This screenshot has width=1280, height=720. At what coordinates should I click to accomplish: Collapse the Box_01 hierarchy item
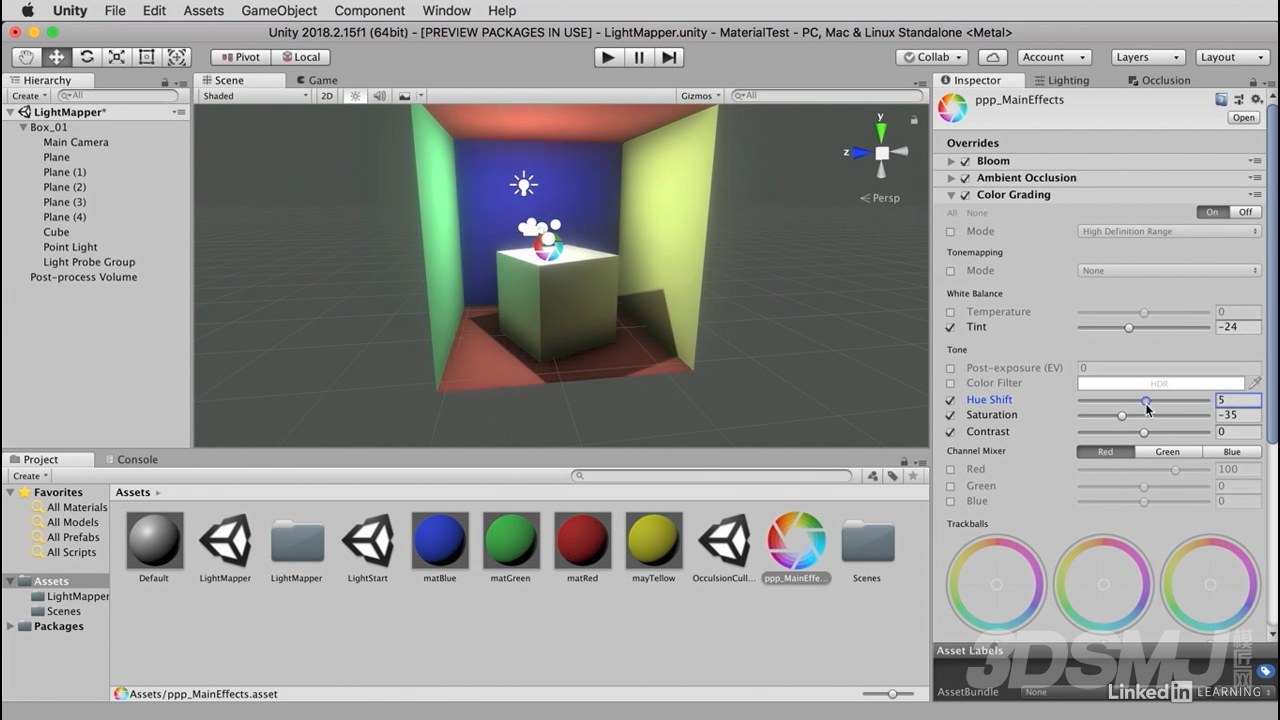click(23, 127)
